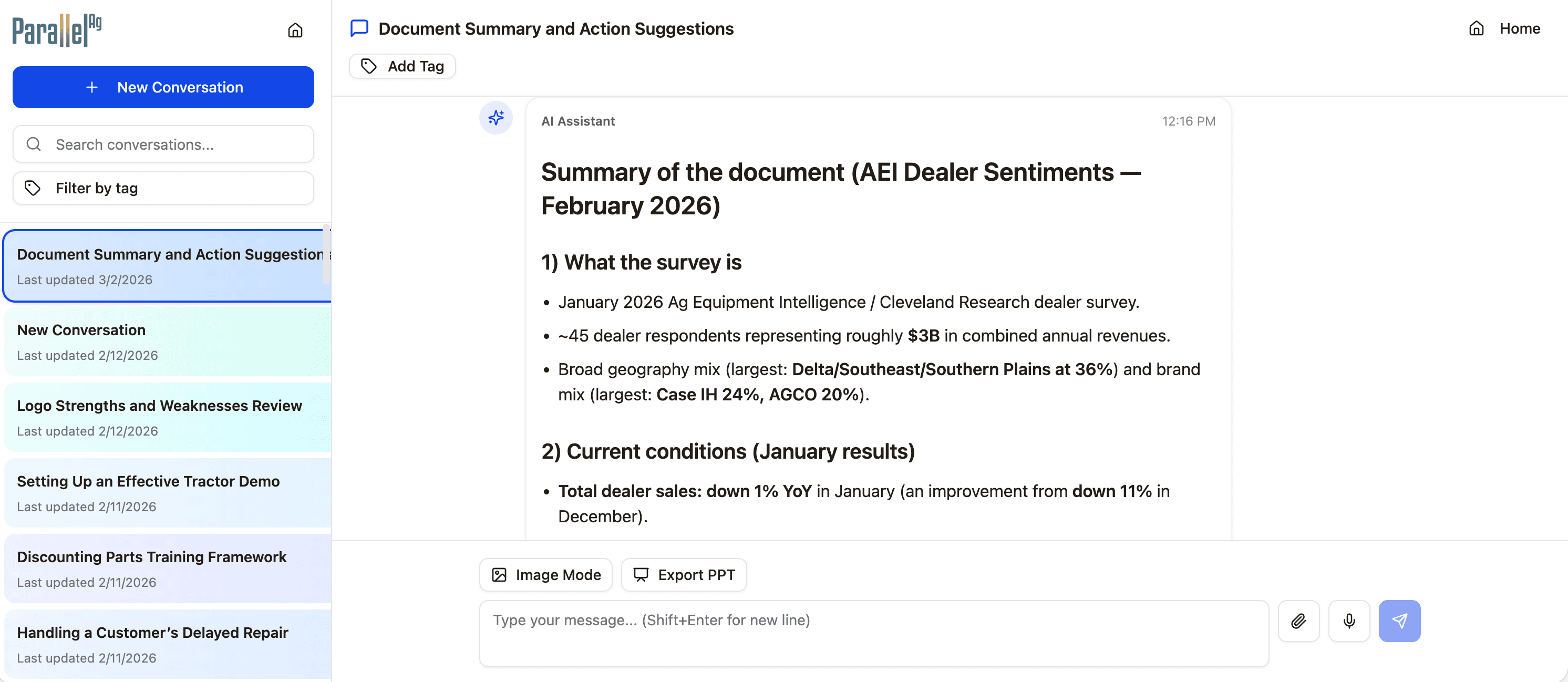Click the Export PPT button
1568x682 pixels.
(x=684, y=575)
